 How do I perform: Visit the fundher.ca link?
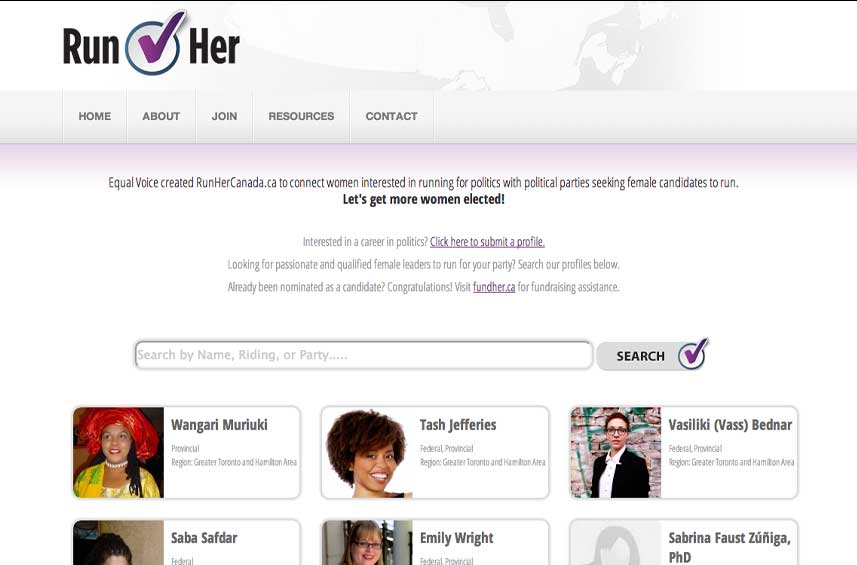[x=494, y=287]
